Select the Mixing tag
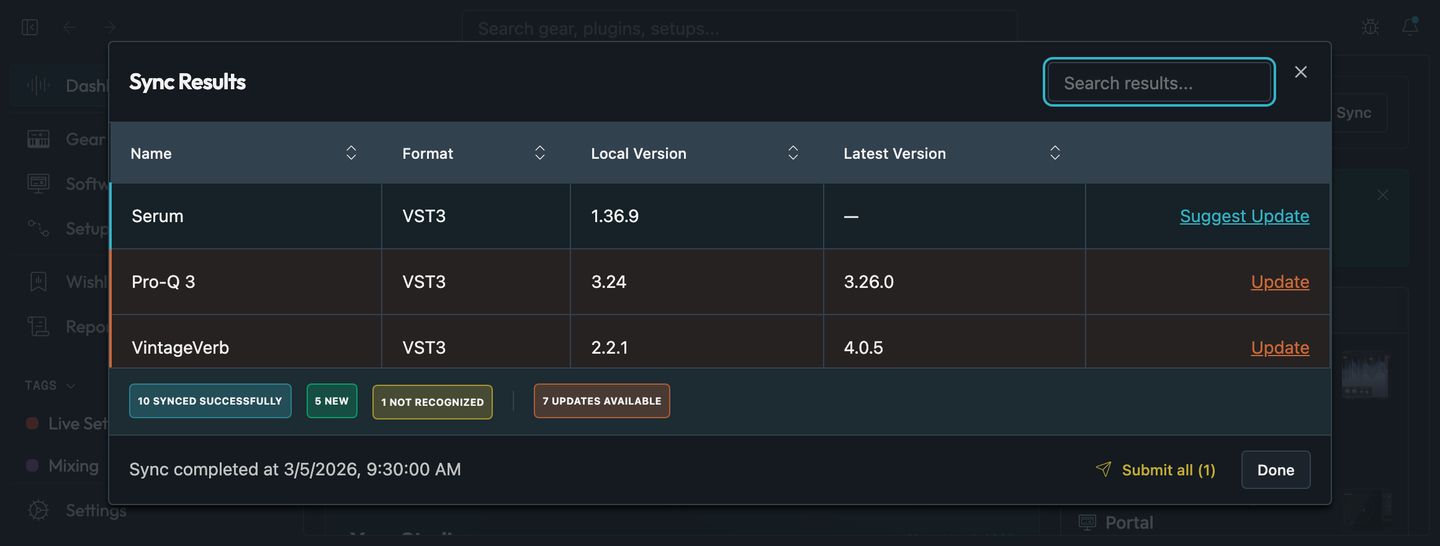Image resolution: width=1440 pixels, height=546 pixels. (x=62, y=466)
